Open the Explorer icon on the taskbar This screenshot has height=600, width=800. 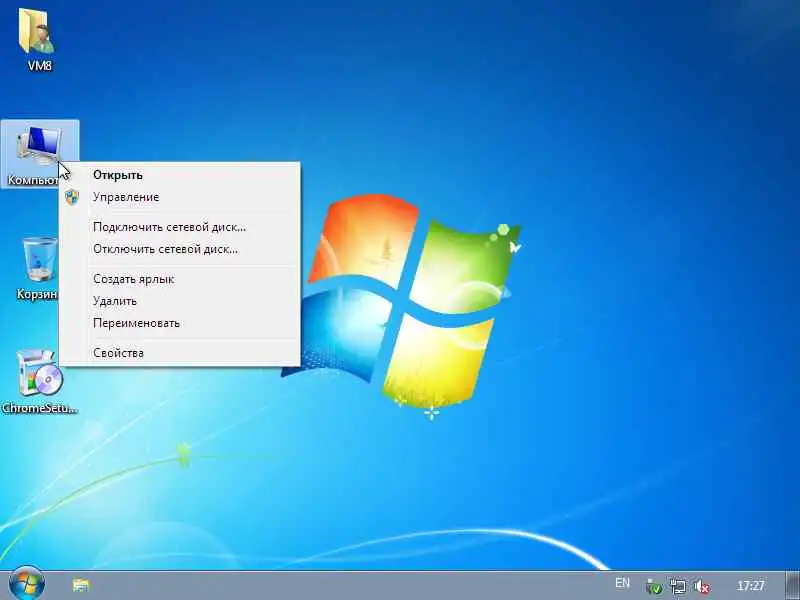tap(81, 585)
